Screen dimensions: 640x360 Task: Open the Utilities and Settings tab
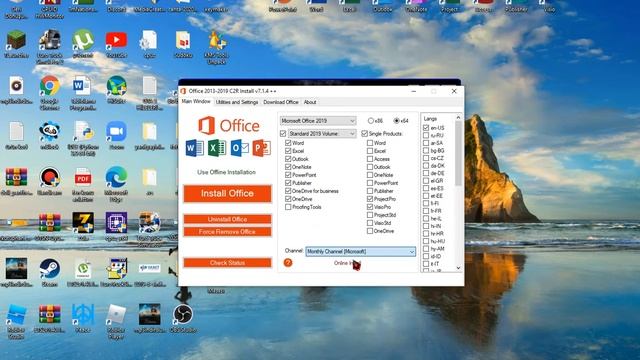click(237, 102)
